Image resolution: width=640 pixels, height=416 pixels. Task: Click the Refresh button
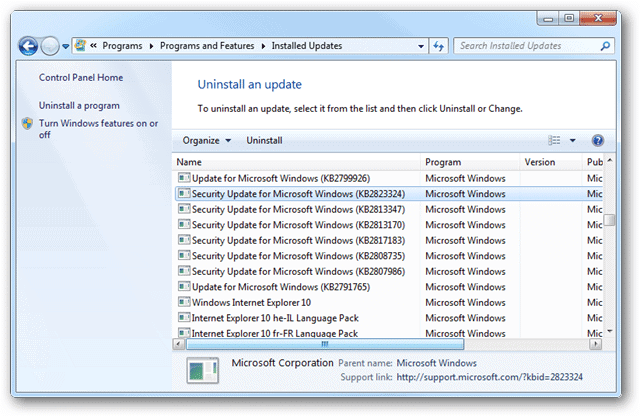click(x=438, y=46)
